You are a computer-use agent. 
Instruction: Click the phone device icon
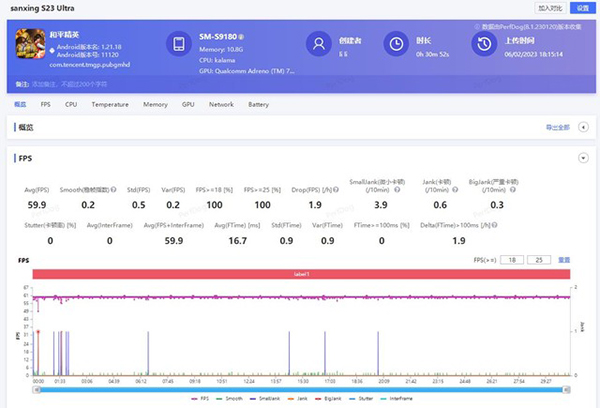pyautogui.click(x=179, y=44)
